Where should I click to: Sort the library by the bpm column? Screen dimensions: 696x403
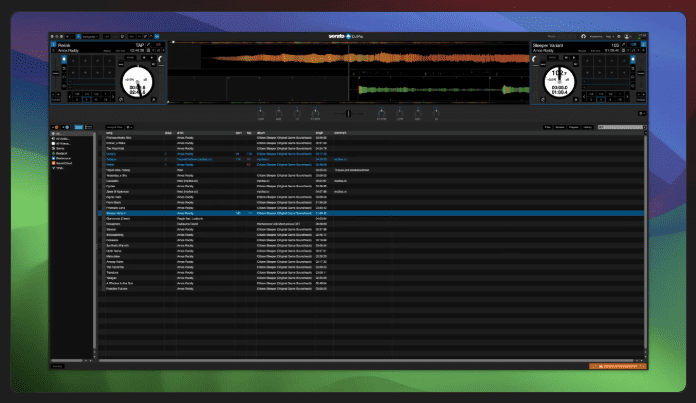click(x=239, y=133)
